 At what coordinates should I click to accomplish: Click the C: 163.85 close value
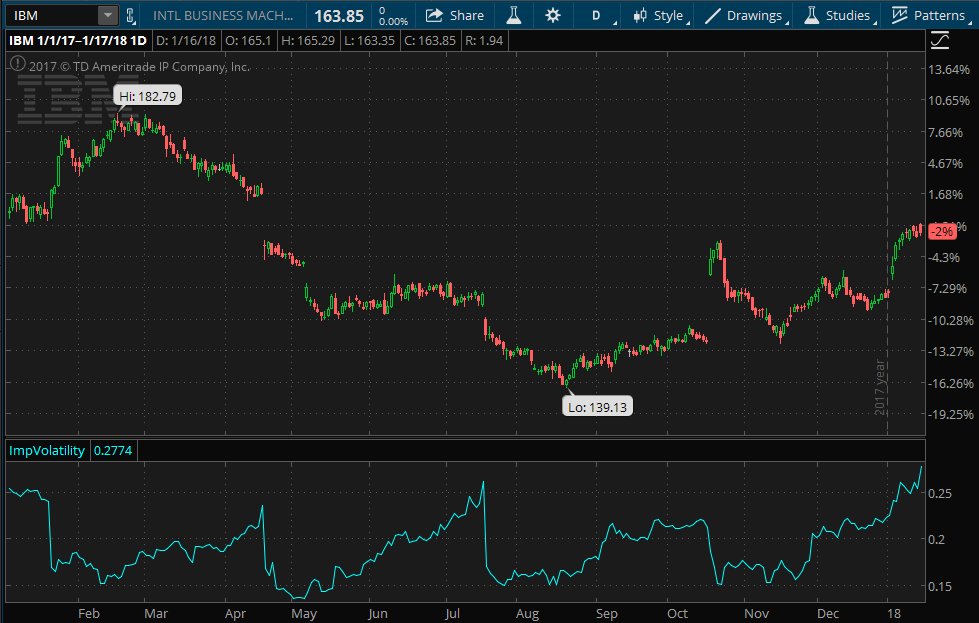click(x=430, y=41)
